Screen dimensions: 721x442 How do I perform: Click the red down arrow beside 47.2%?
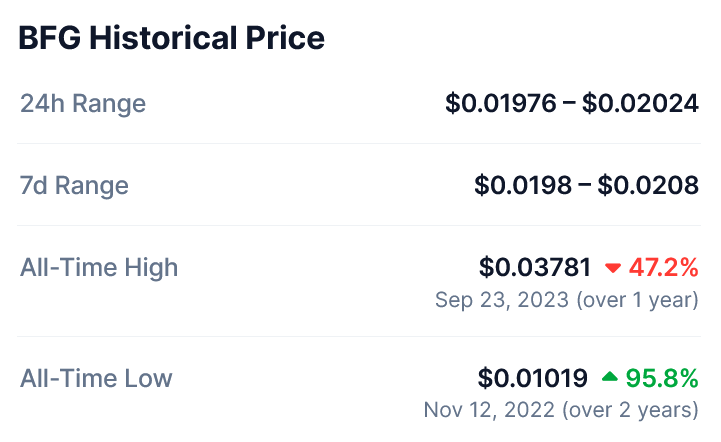(x=612, y=268)
